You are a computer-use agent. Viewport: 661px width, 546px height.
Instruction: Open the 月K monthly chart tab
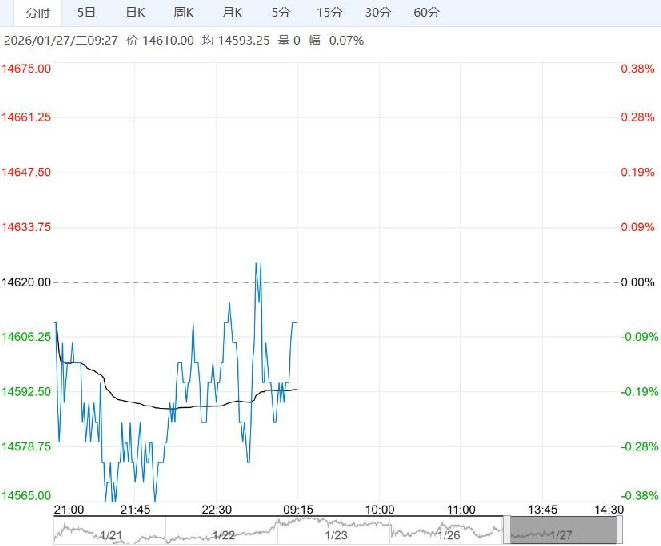click(232, 13)
